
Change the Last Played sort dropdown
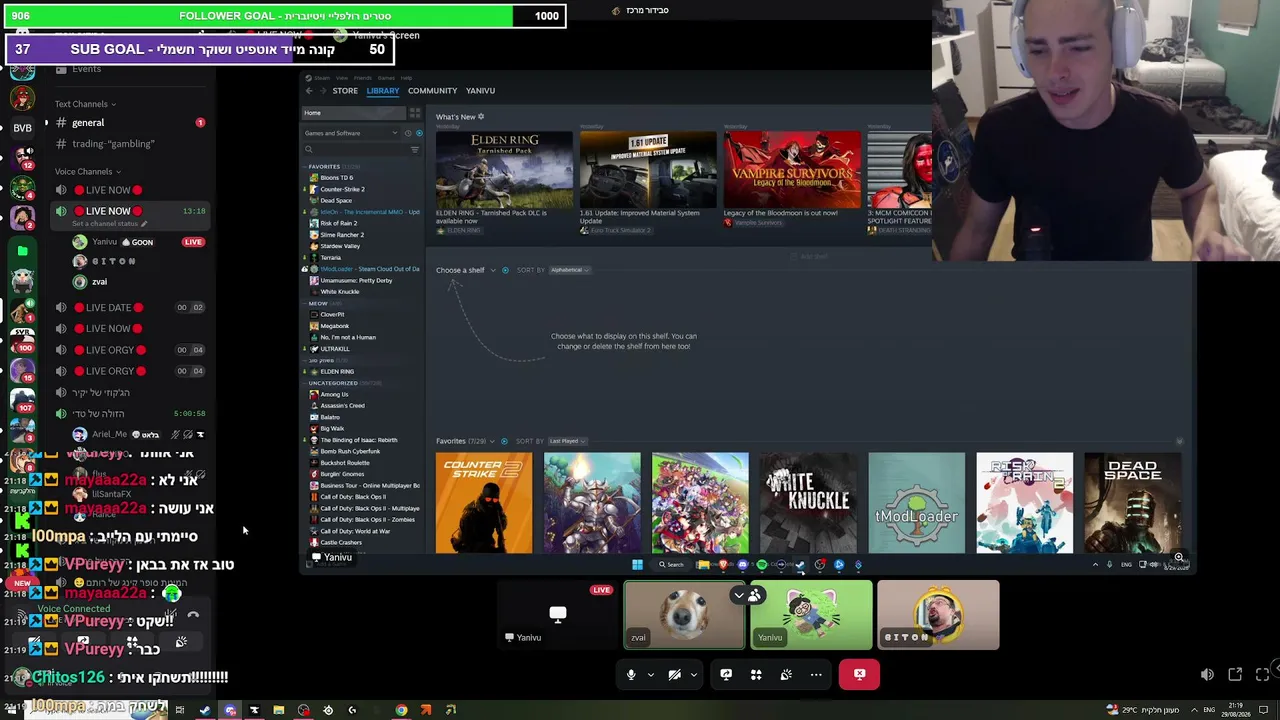(x=567, y=441)
